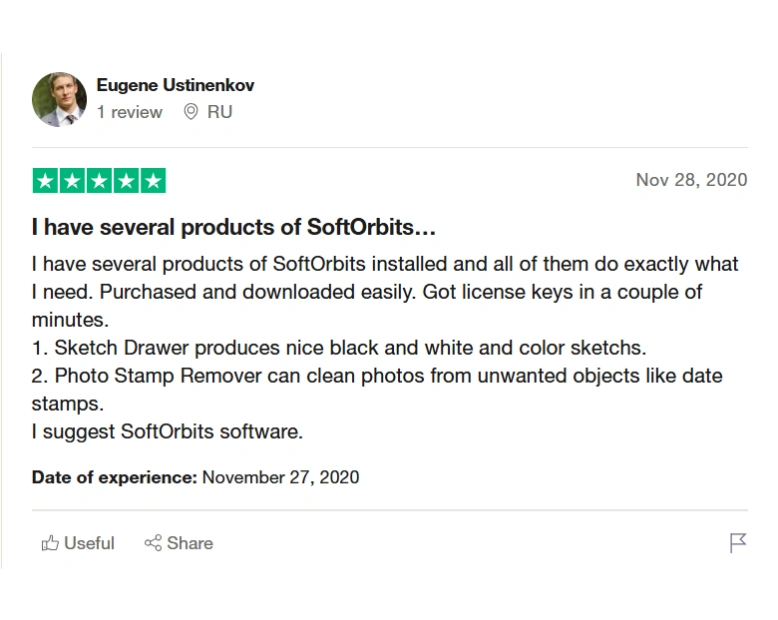Click the "1 review" count
This screenshot has width=778, height=620.
click(129, 112)
